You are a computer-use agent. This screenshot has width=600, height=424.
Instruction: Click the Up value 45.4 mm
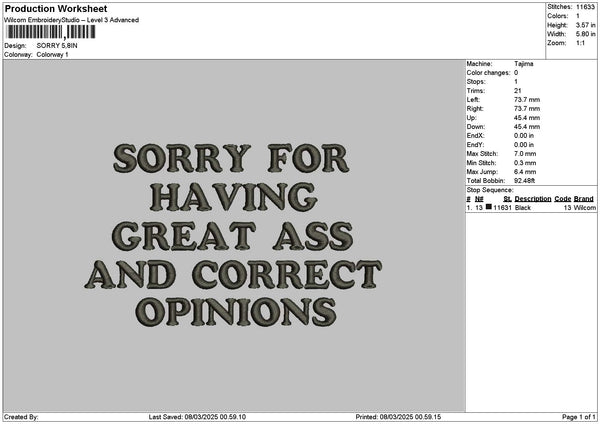point(527,118)
